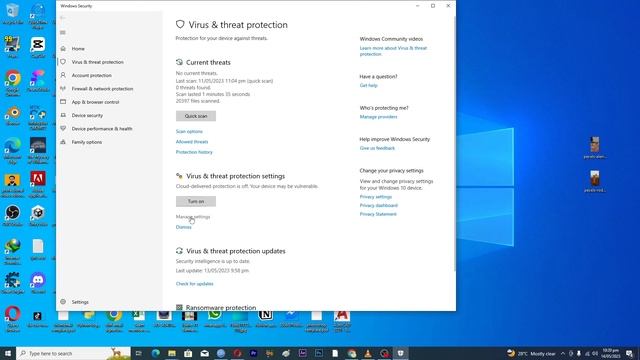The width and height of the screenshot is (640, 360).
Task: Open Allowed threats link
Action: (192, 142)
